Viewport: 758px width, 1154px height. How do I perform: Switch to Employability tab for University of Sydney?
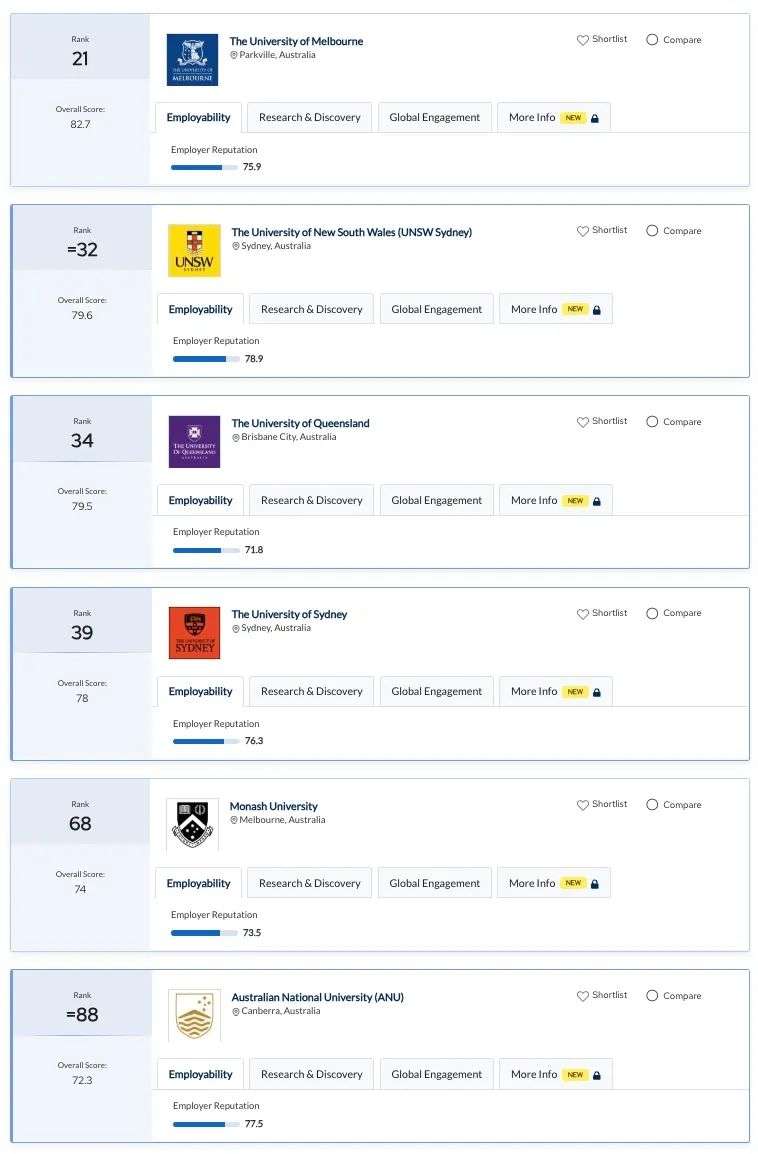point(200,692)
